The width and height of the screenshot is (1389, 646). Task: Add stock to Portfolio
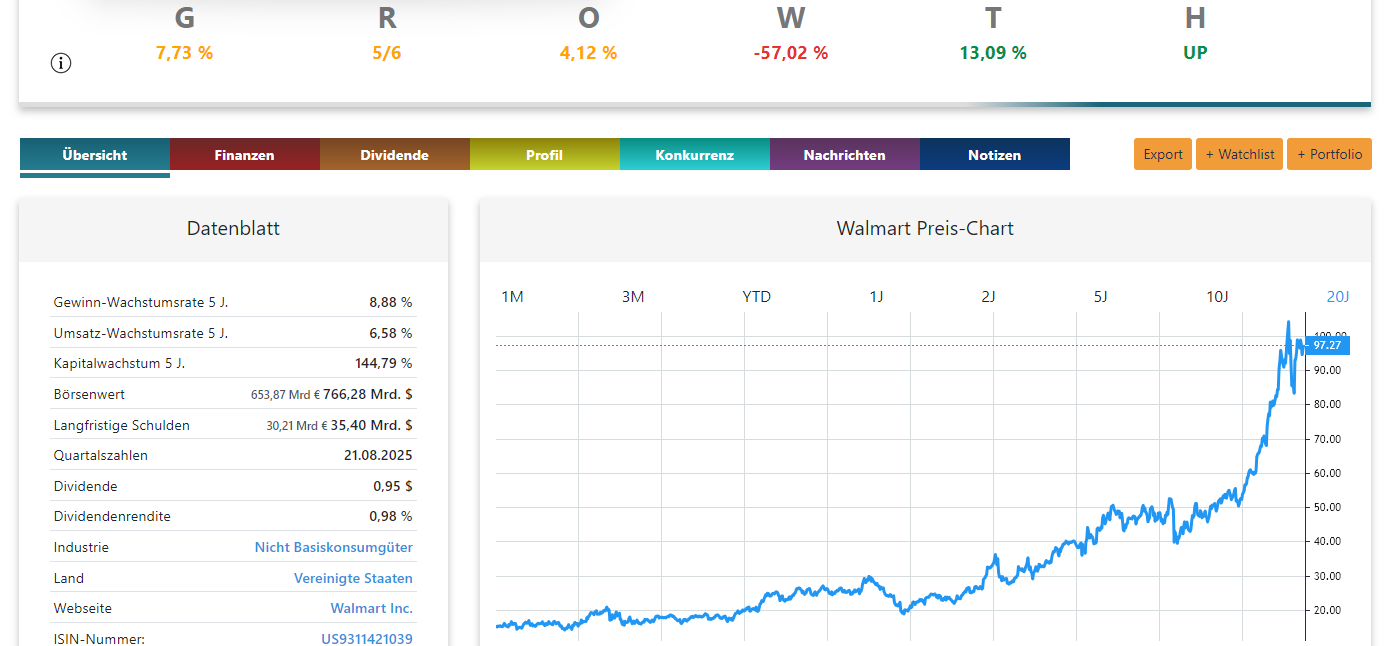pyautogui.click(x=1330, y=154)
